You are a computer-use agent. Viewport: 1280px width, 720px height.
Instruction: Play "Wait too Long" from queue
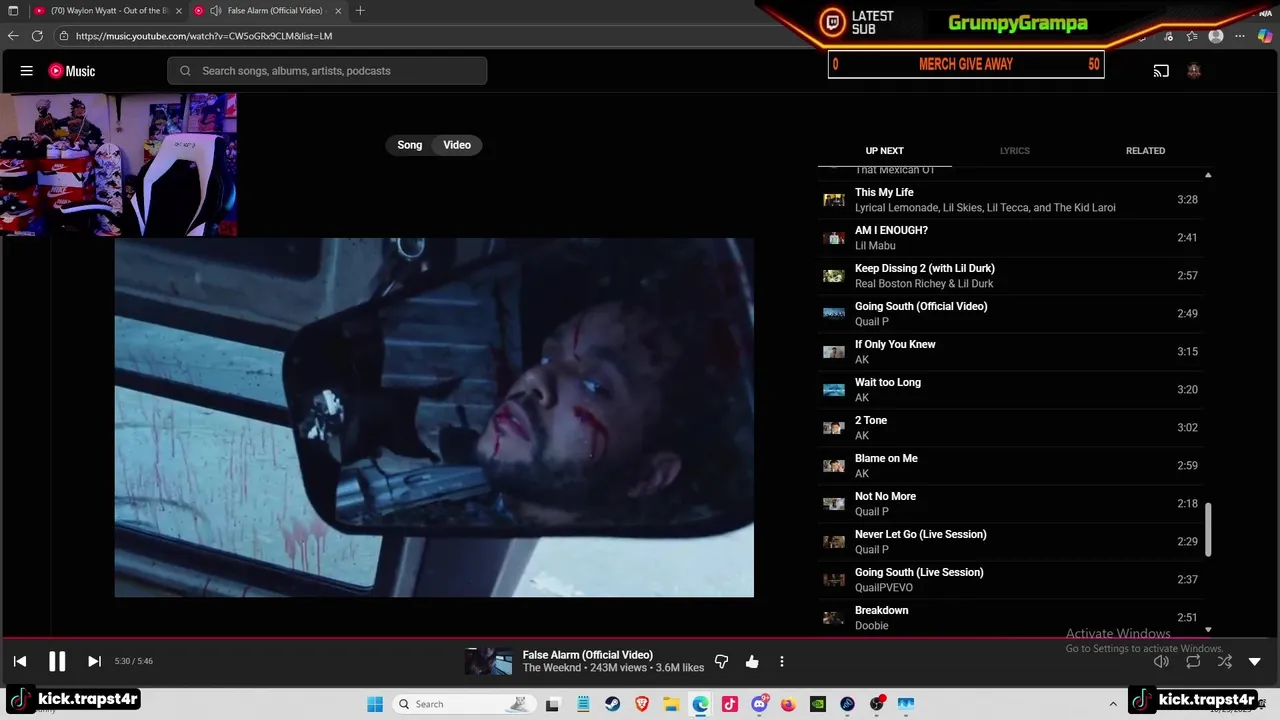[x=1010, y=390]
